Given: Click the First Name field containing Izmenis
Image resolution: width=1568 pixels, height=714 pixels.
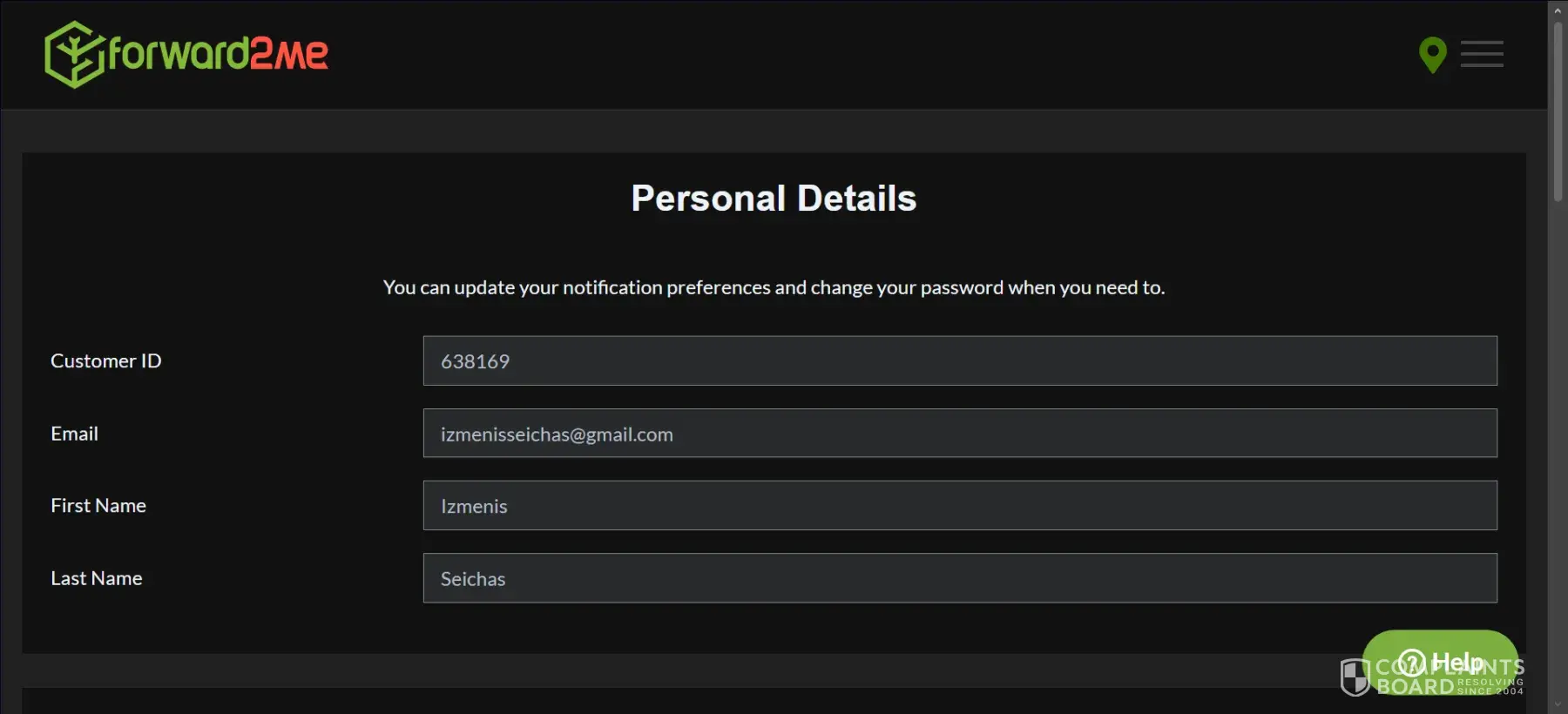Looking at the screenshot, I should (x=959, y=506).
